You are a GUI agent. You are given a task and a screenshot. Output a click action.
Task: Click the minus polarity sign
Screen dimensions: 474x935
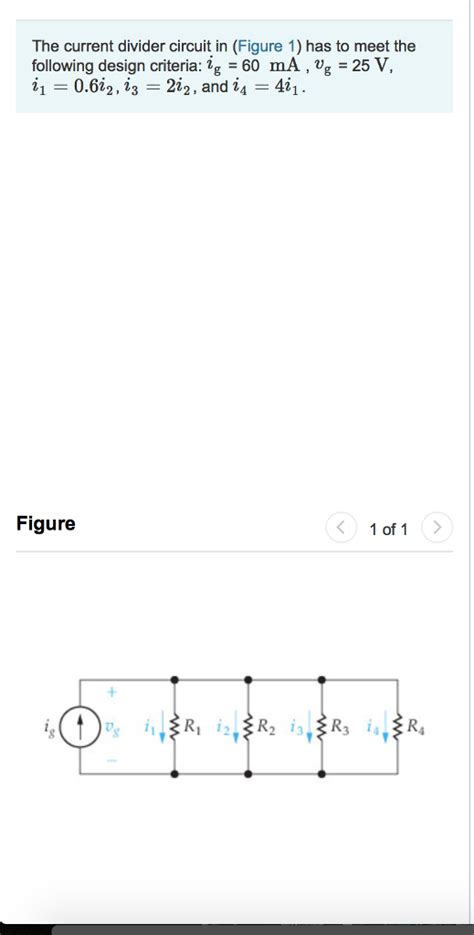click(111, 761)
